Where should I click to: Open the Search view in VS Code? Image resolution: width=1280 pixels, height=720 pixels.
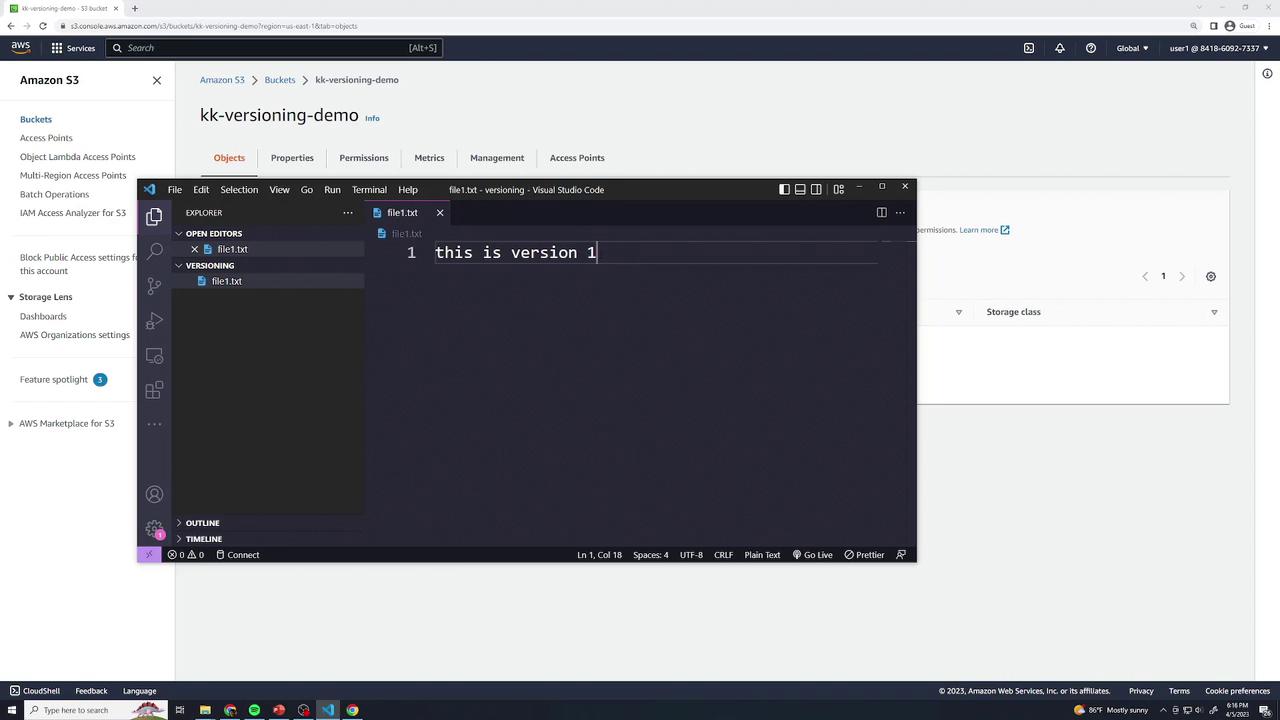[154, 251]
